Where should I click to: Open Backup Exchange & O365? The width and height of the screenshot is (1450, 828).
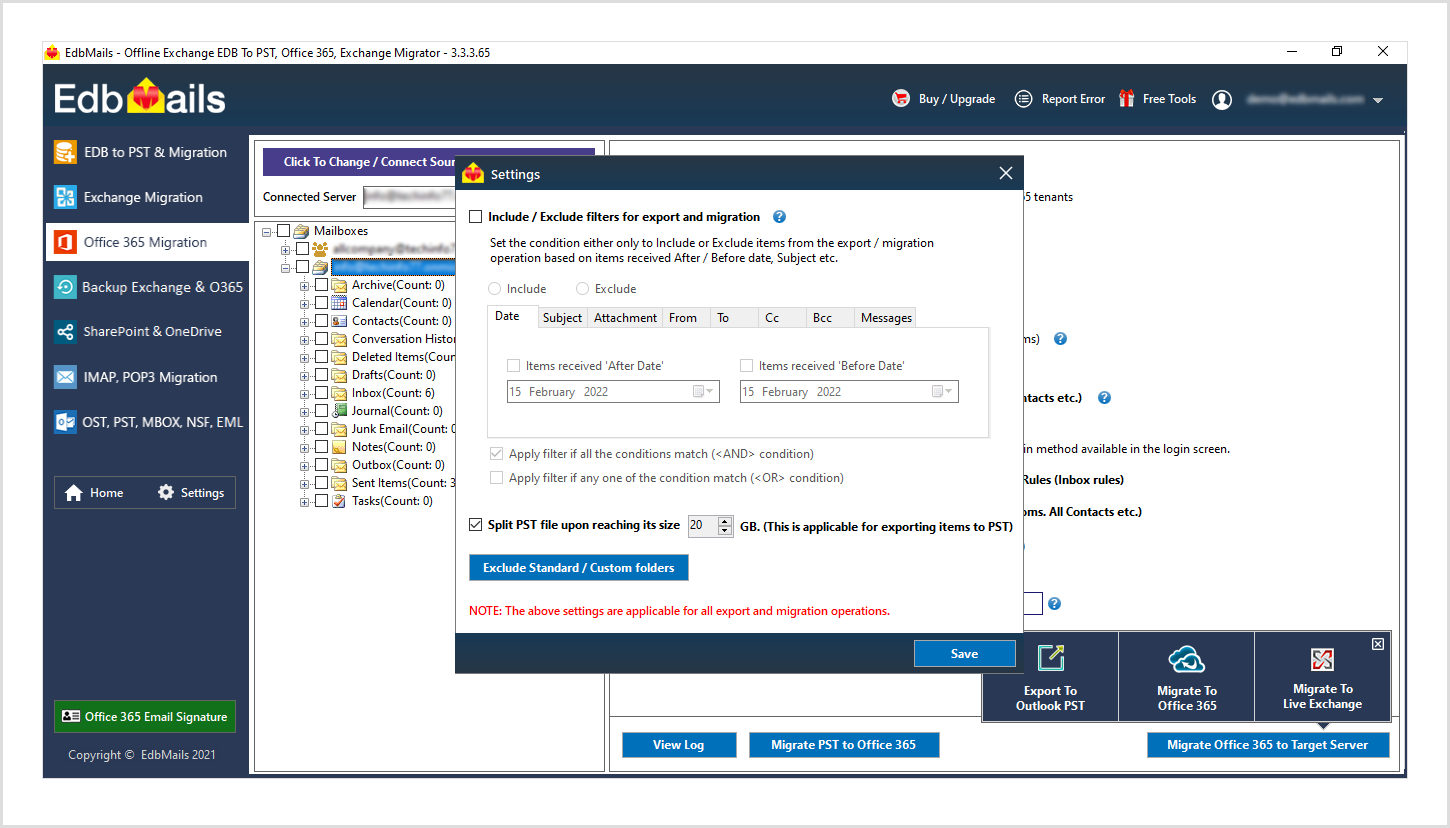click(x=147, y=287)
